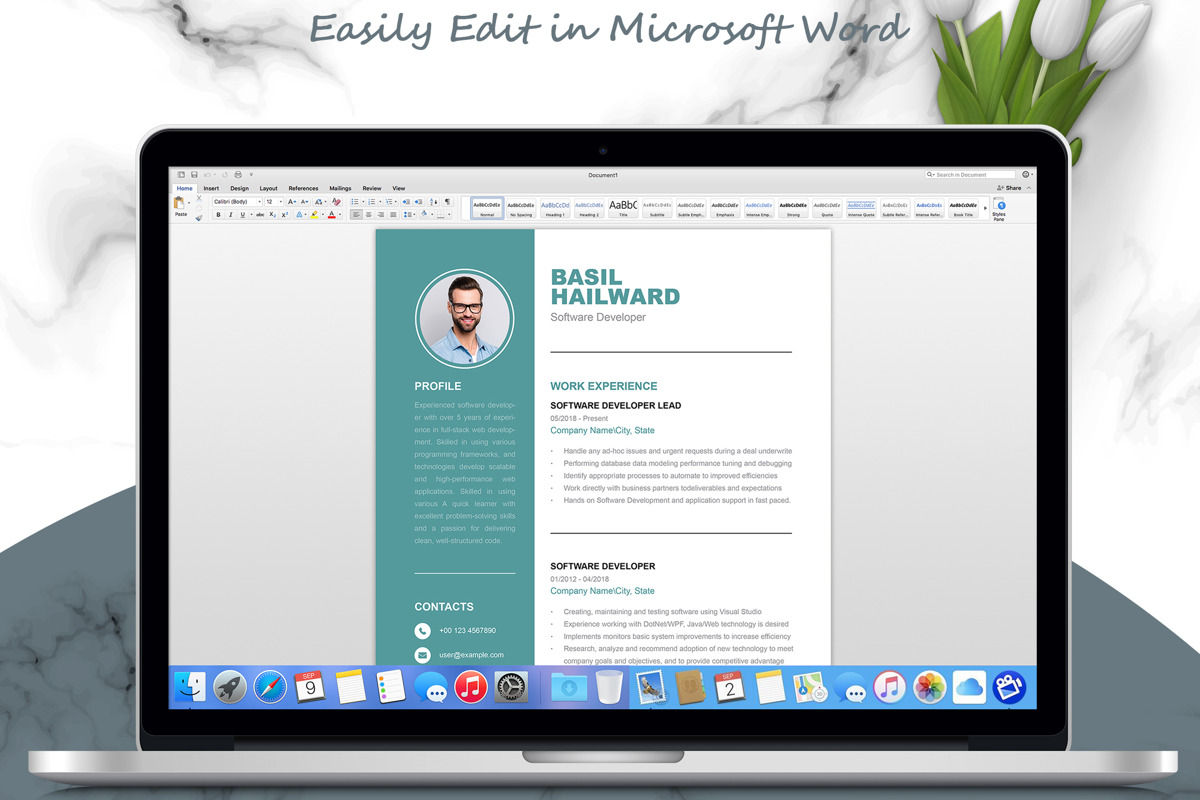
Task: Expand the font color arrow
Action: pyautogui.click(x=339, y=214)
